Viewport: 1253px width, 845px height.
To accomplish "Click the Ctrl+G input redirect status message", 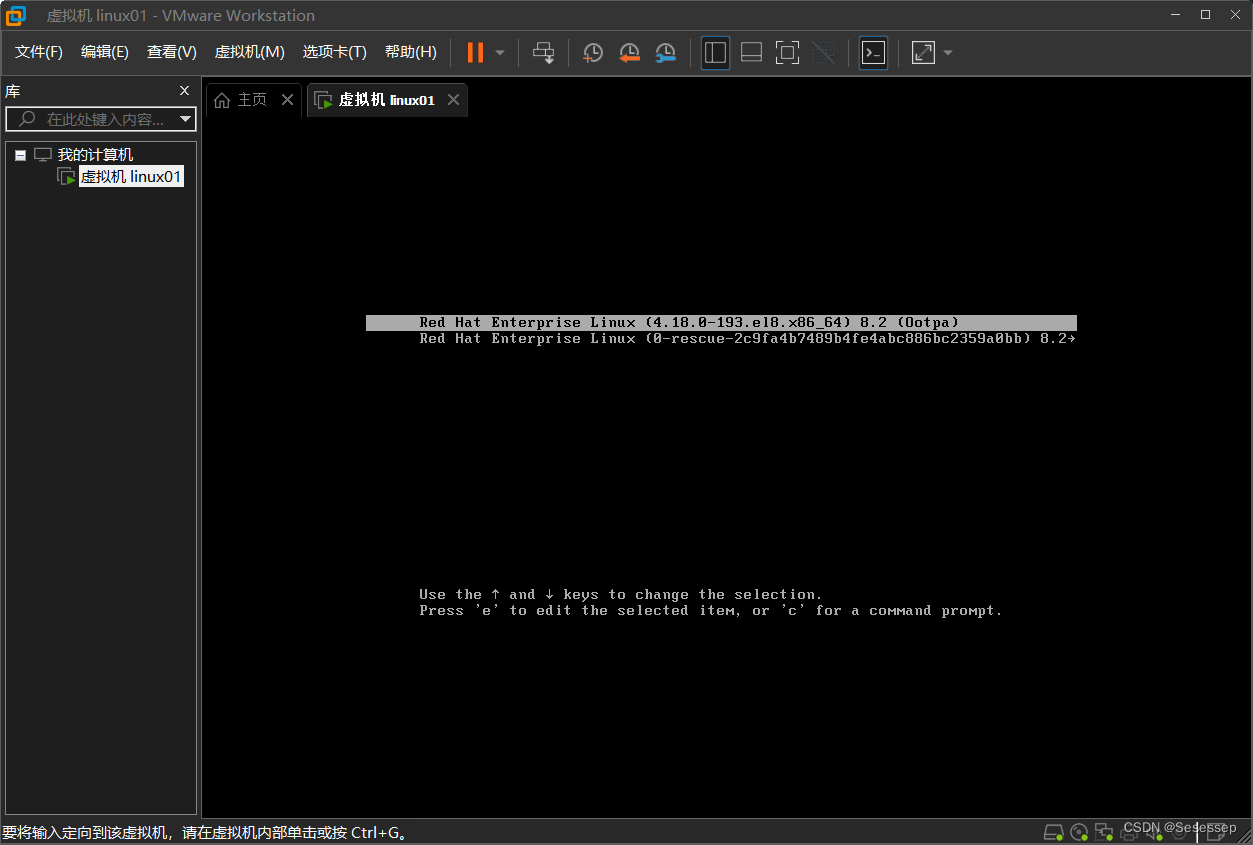I will tap(205, 832).
